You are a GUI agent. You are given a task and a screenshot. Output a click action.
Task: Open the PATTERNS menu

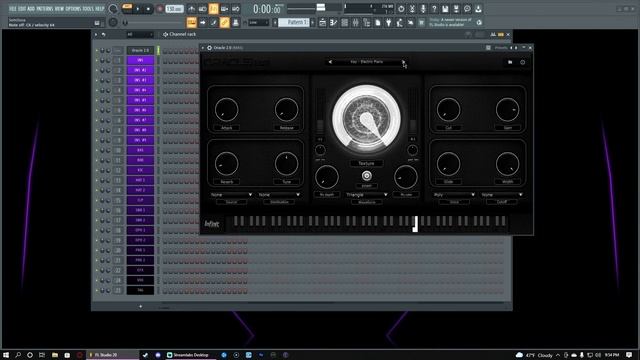[45, 9]
